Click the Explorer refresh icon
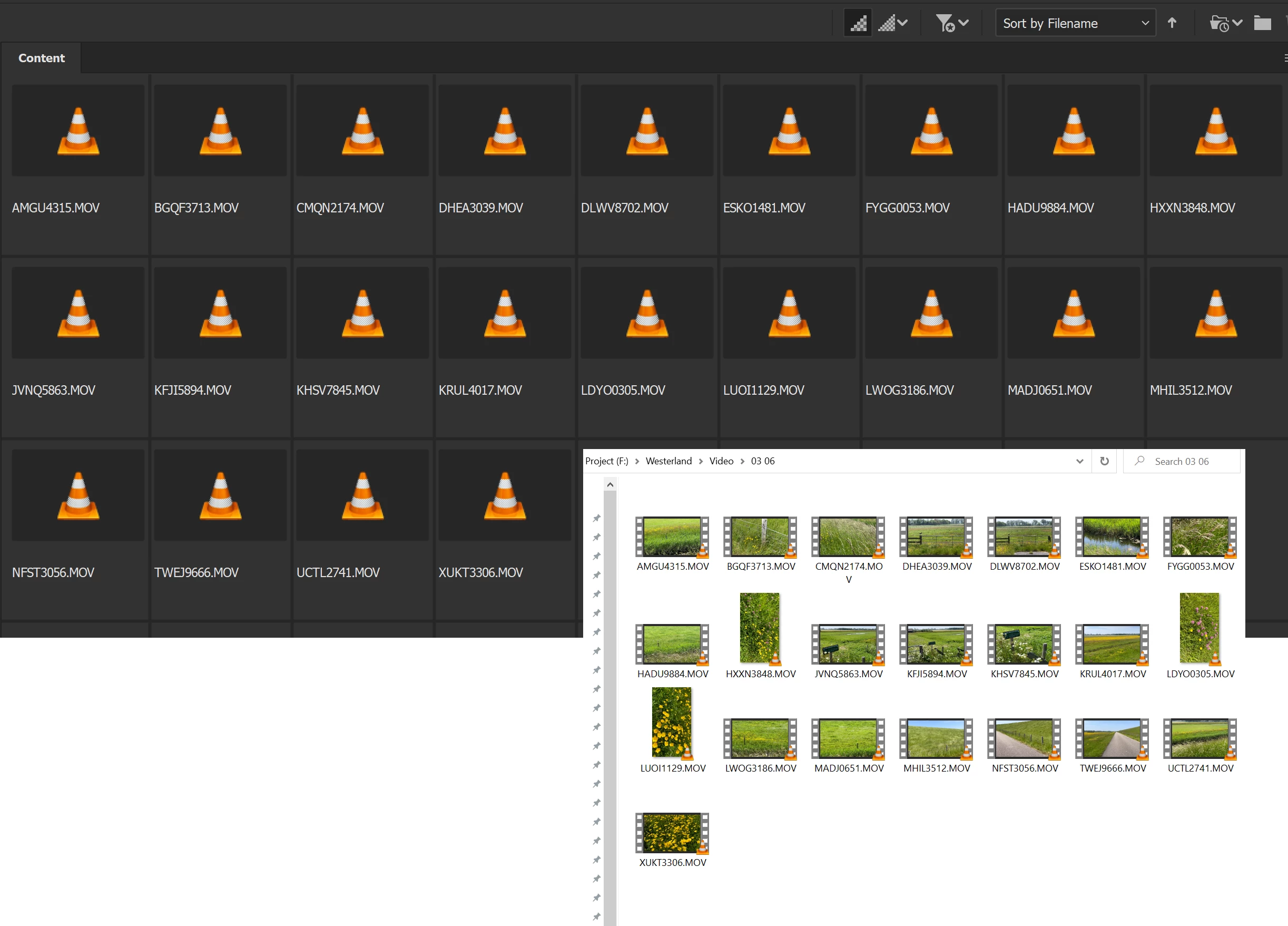 pyautogui.click(x=1104, y=461)
